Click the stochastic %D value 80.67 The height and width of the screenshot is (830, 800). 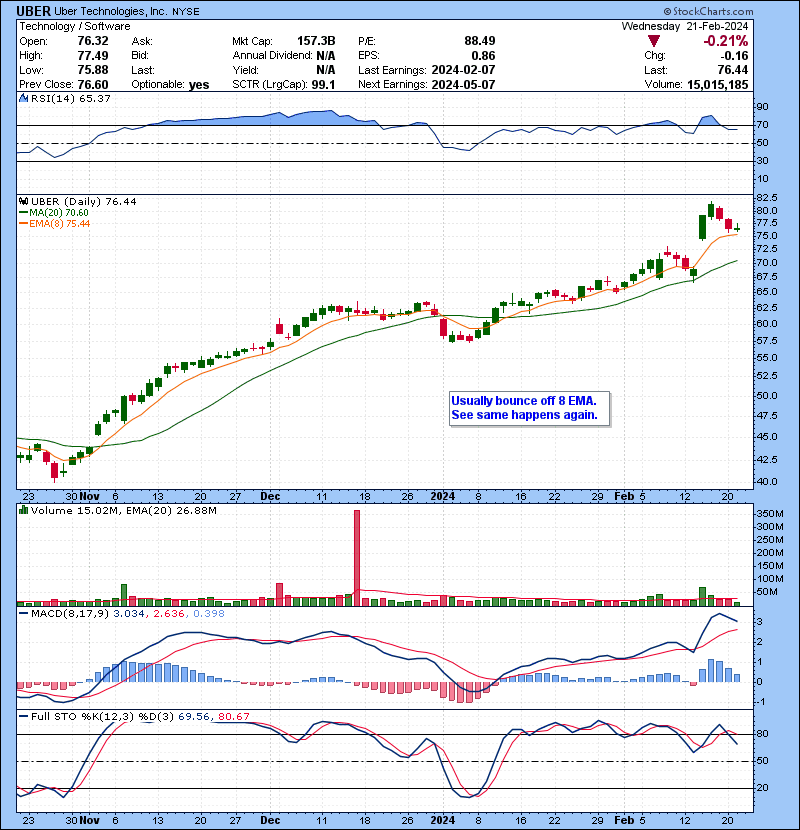coord(233,717)
